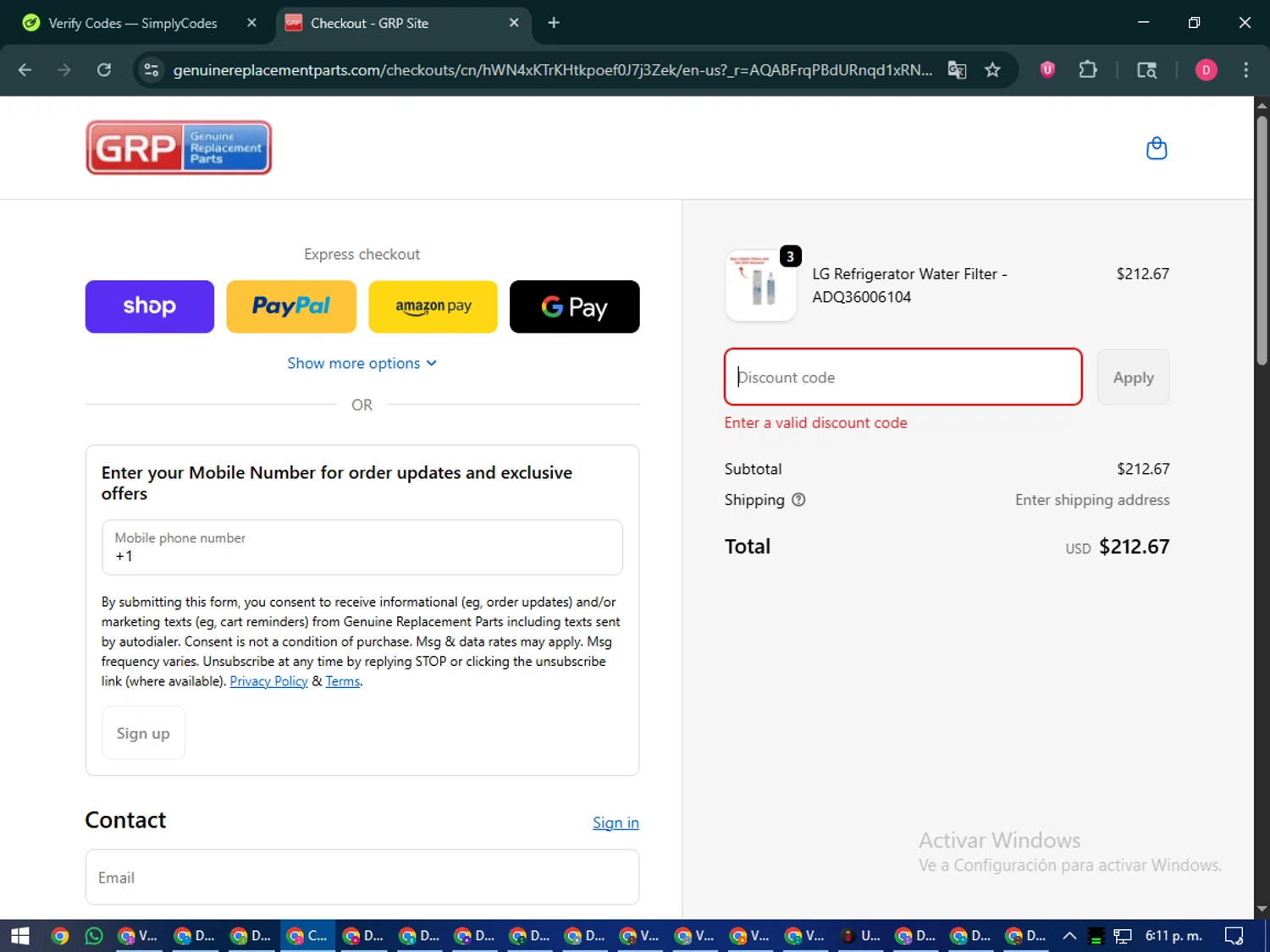Image resolution: width=1270 pixels, height=952 pixels.
Task: Open the Terms link
Action: 343,681
